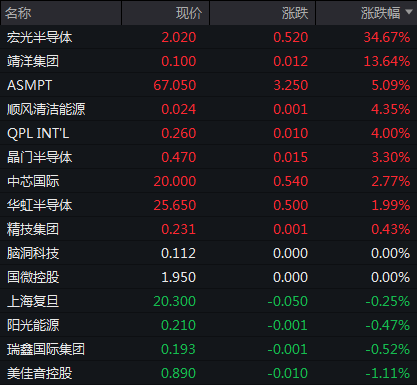Select the 靖洋集团 stock name
Image resolution: width=417 pixels, height=385 pixels.
[x=33, y=61]
